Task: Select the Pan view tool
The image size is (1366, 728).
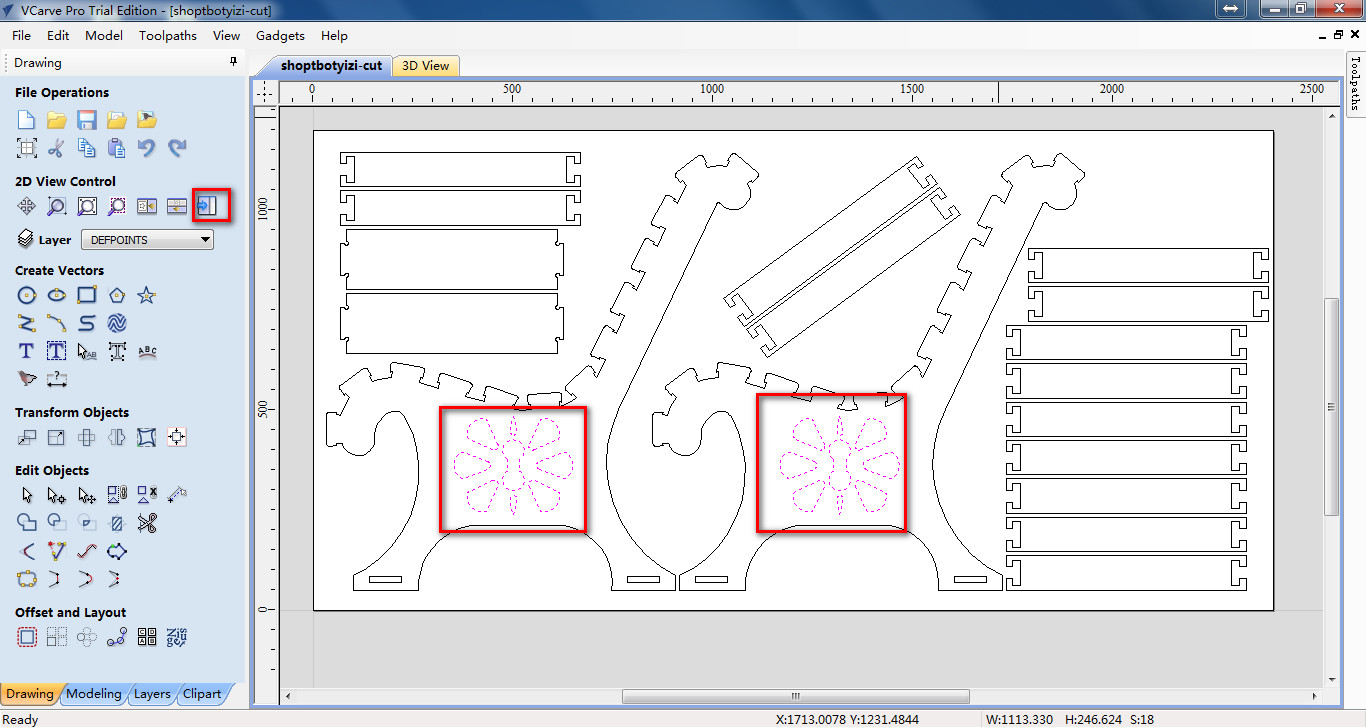Action: 27,206
